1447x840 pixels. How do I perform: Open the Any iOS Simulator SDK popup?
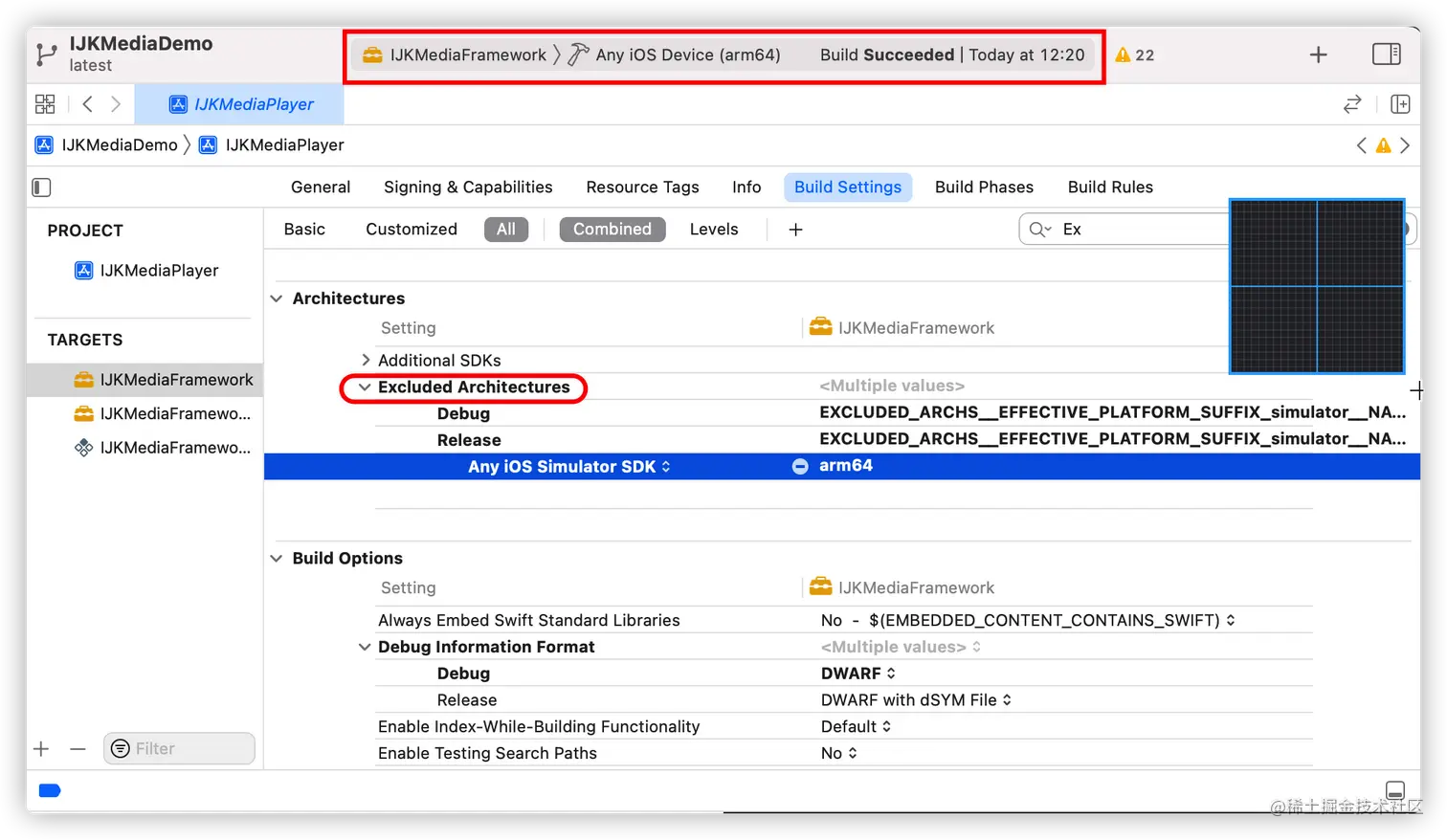(x=568, y=467)
